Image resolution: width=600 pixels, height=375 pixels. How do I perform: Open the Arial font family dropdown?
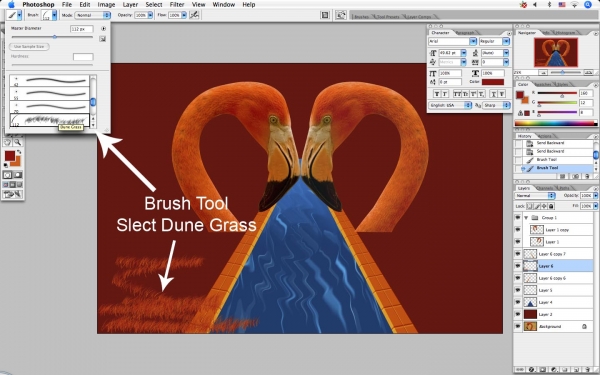(x=452, y=41)
